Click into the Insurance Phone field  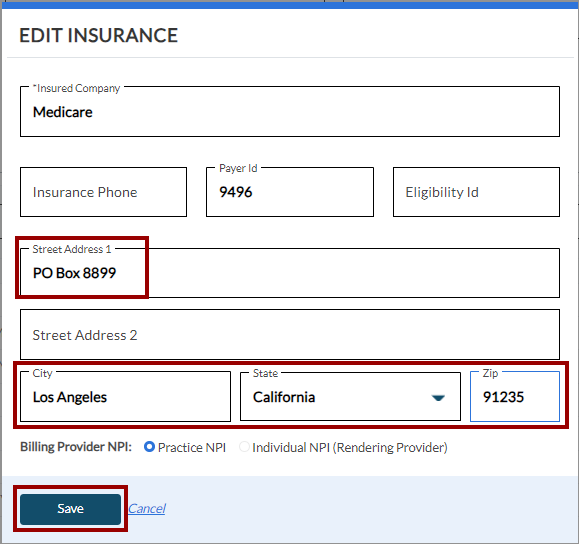(103, 192)
